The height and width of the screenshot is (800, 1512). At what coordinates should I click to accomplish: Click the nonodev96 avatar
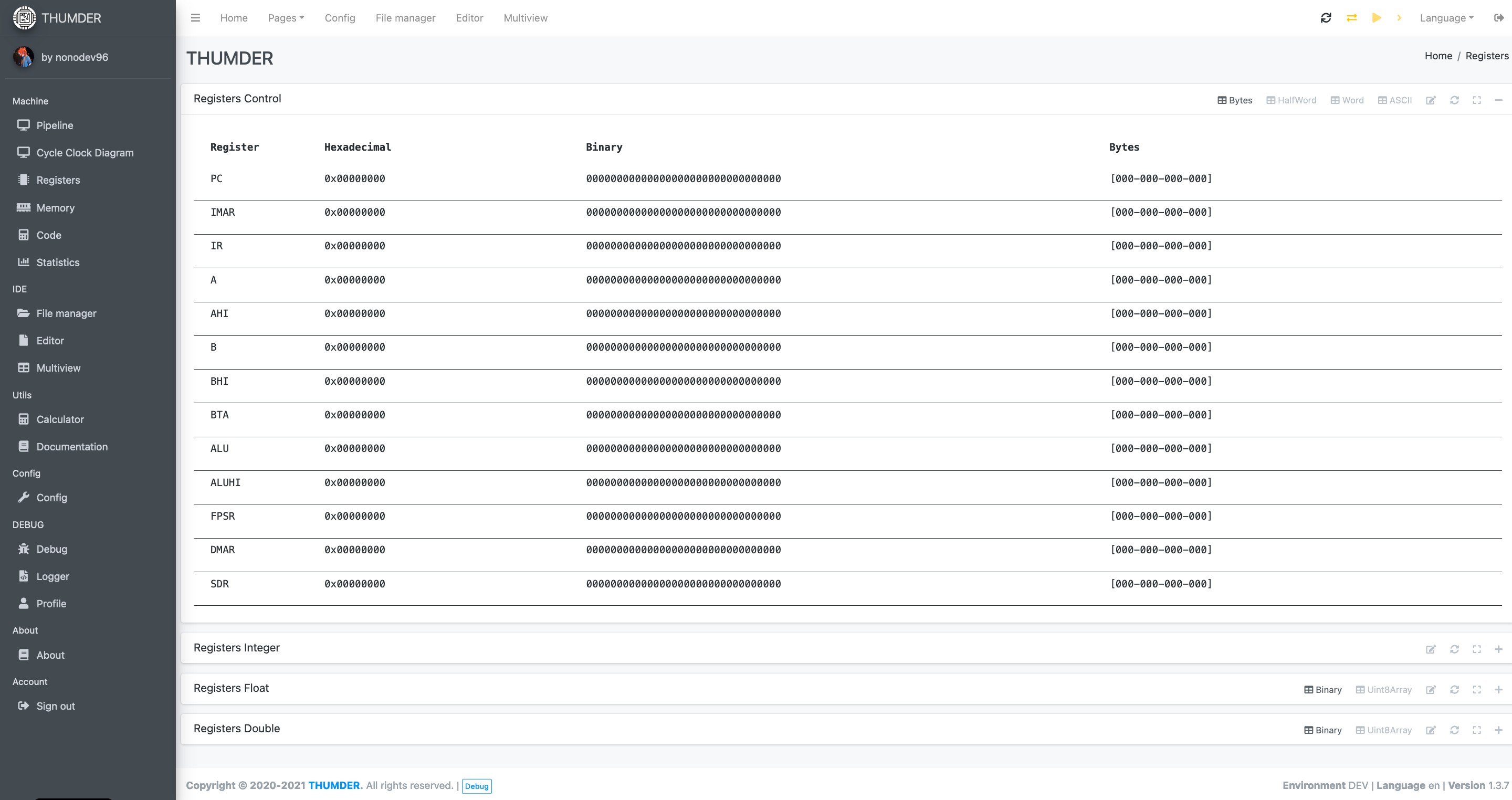[x=24, y=57]
